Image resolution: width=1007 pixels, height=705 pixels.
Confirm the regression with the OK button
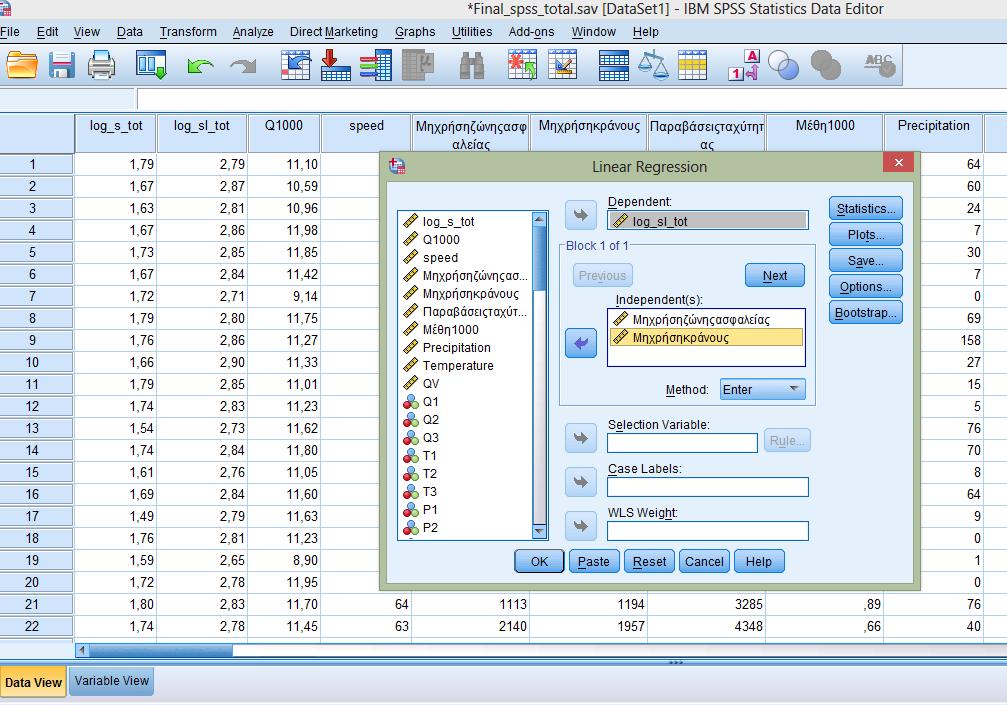[x=539, y=561]
